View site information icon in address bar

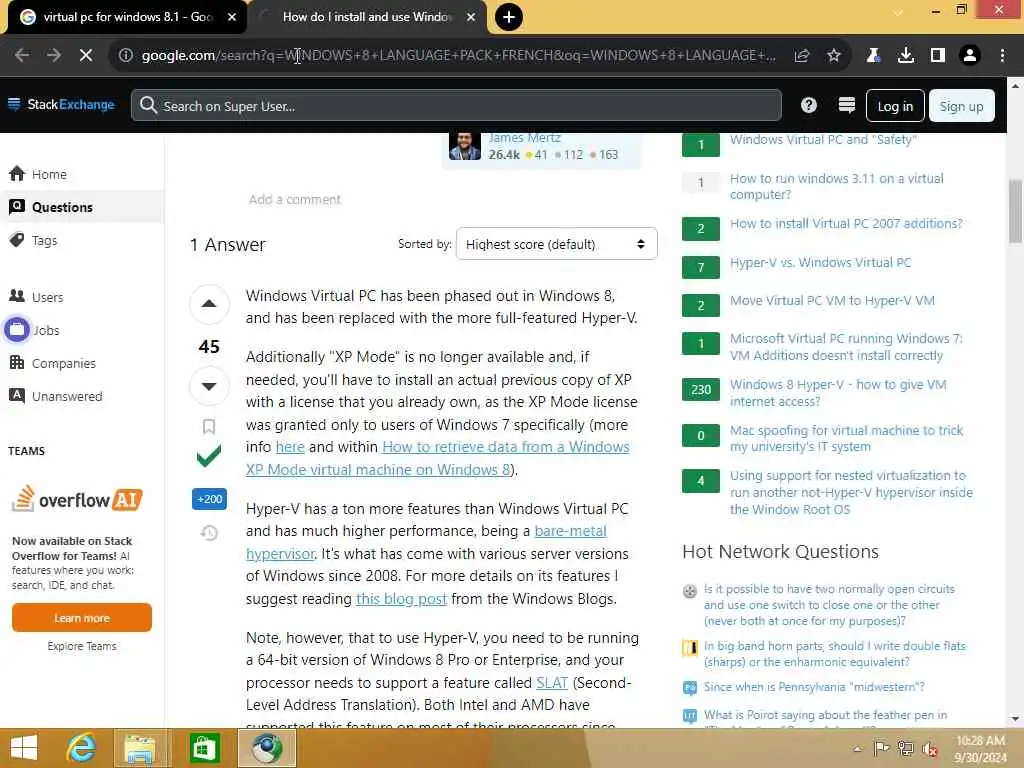(125, 55)
